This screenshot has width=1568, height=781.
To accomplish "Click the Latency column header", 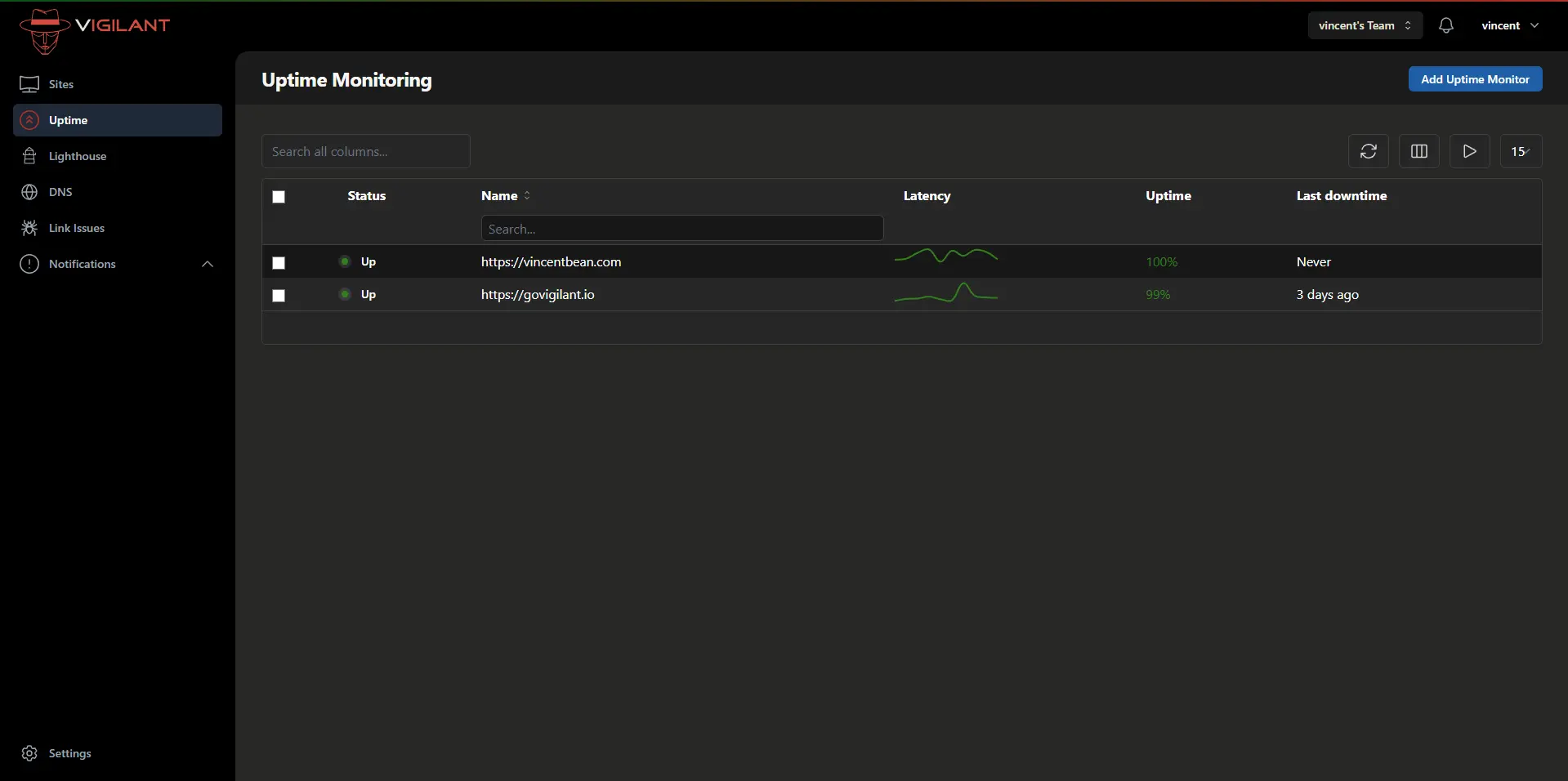I will coord(927,196).
